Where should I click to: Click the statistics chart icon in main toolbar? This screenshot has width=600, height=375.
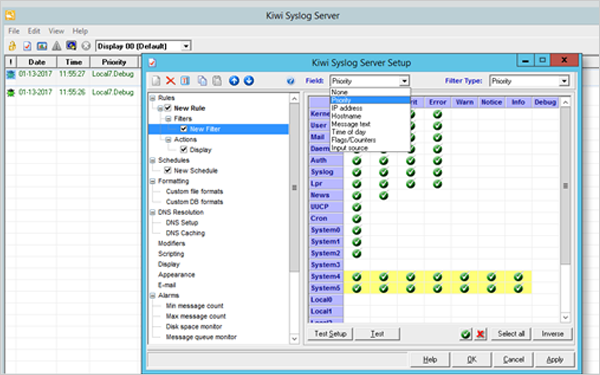(x=42, y=46)
